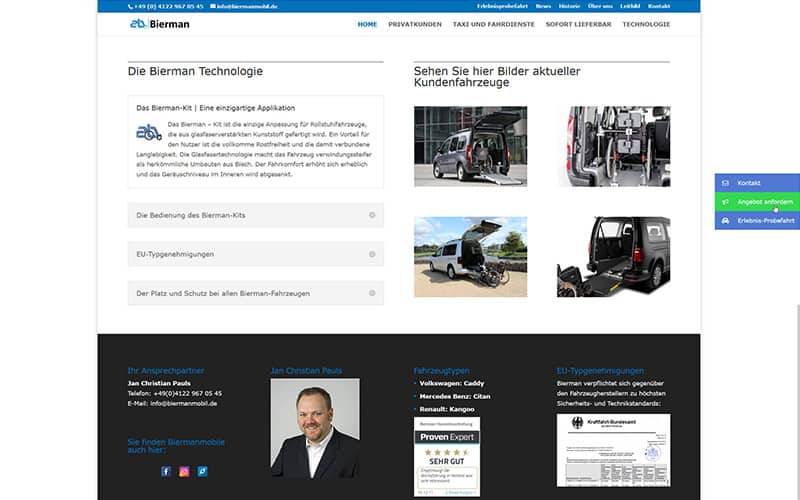800x500 pixels.
Task: Click the Kontakt floating side button
Action: [x=757, y=183]
